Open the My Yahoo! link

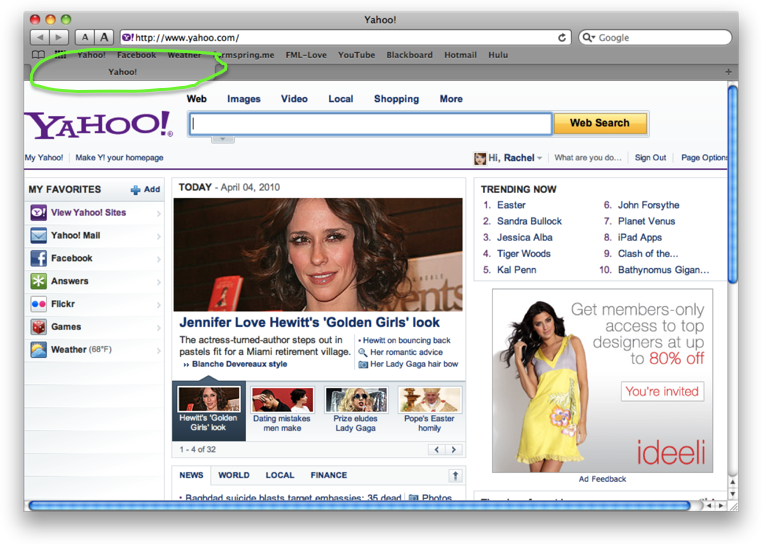[44, 158]
